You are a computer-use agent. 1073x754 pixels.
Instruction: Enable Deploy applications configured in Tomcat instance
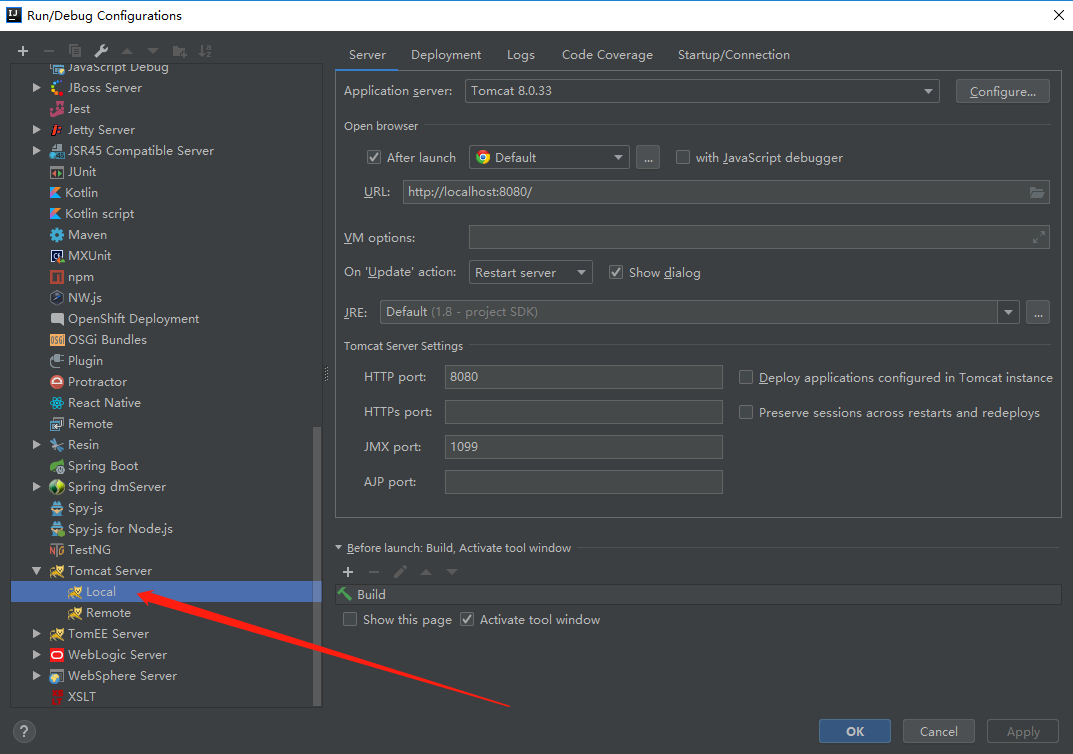[x=746, y=377]
